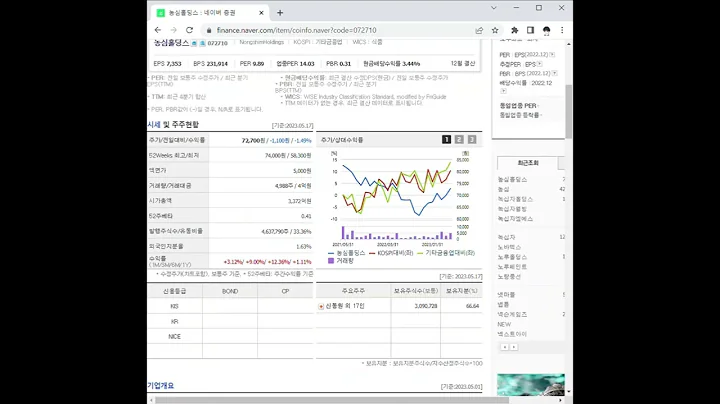Go to next recent-list page

coord(514,347)
